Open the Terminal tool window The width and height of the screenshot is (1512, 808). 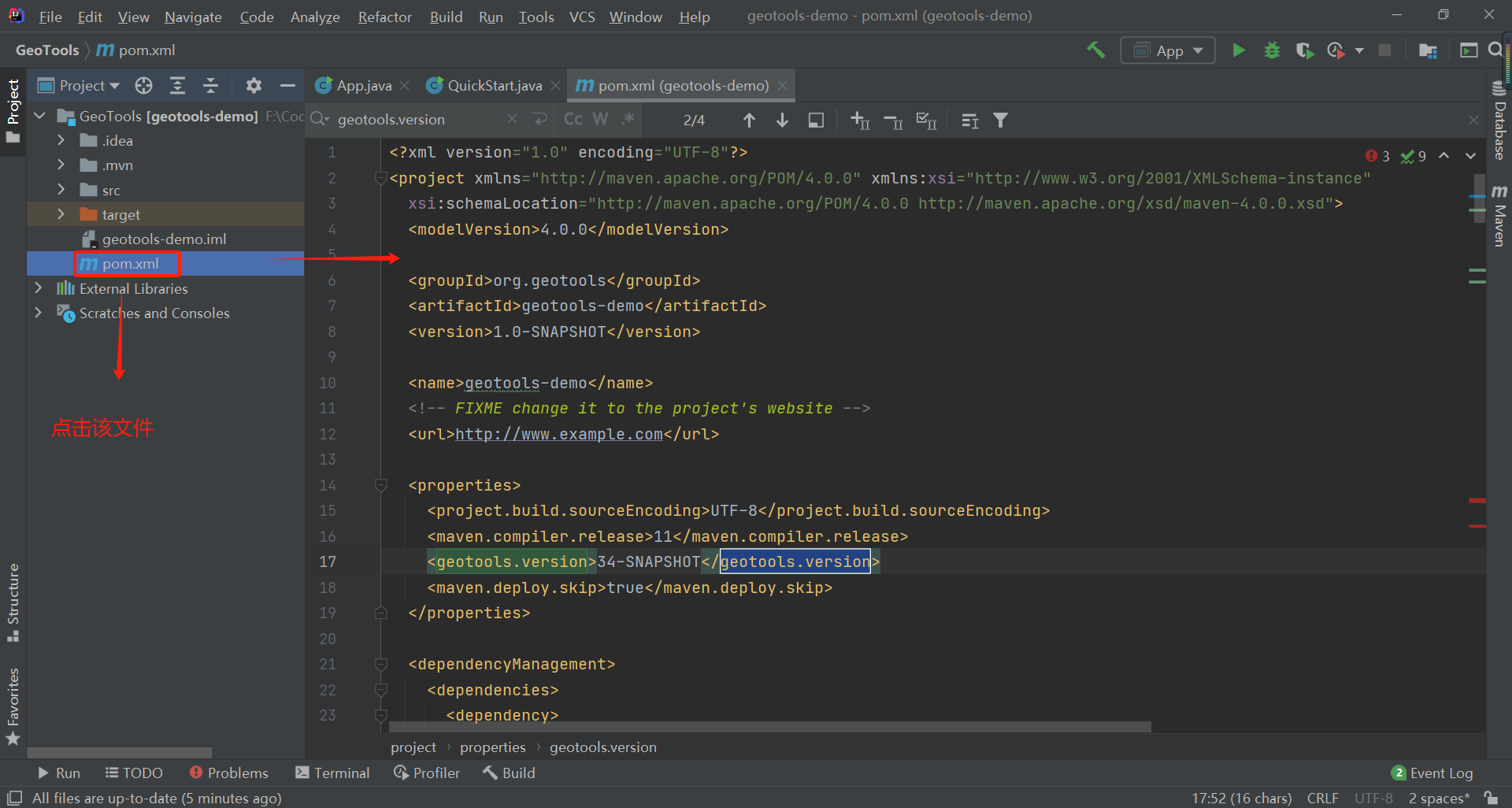[332, 773]
